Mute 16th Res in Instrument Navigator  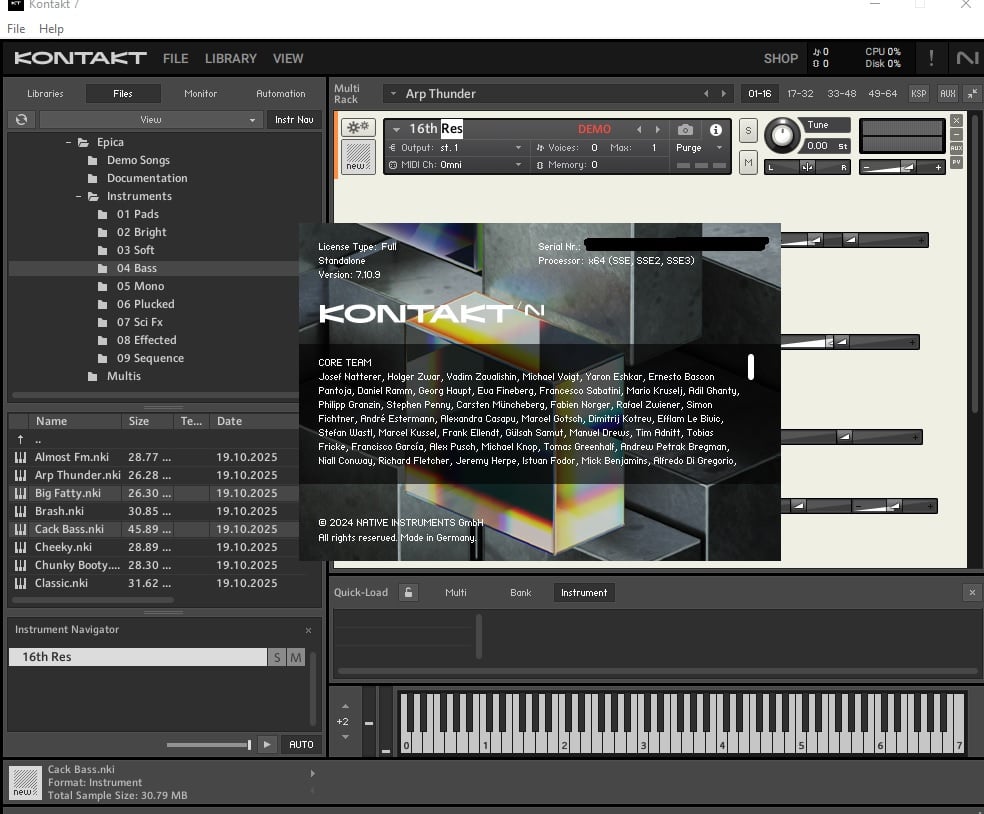(x=296, y=657)
